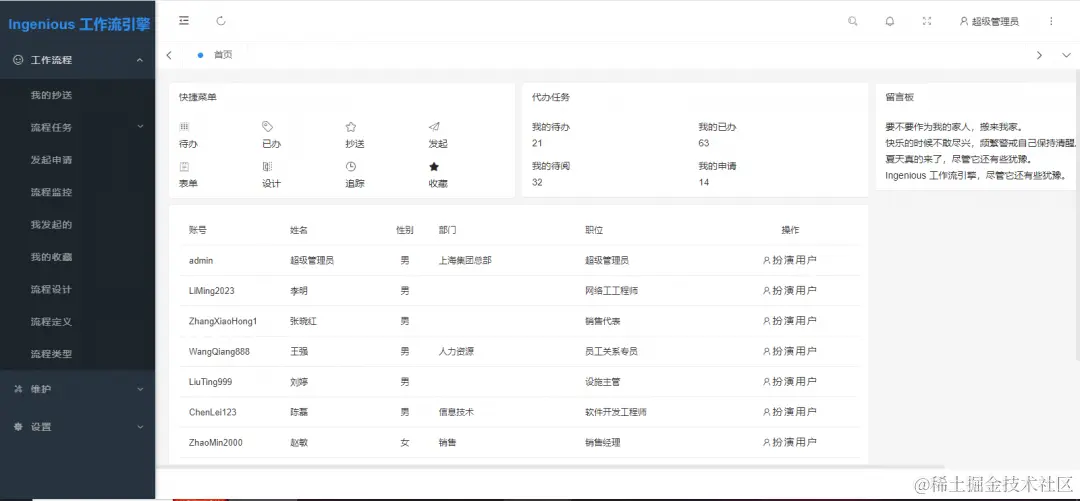
Task: Click the 姓名 column header
Action: 299,230
